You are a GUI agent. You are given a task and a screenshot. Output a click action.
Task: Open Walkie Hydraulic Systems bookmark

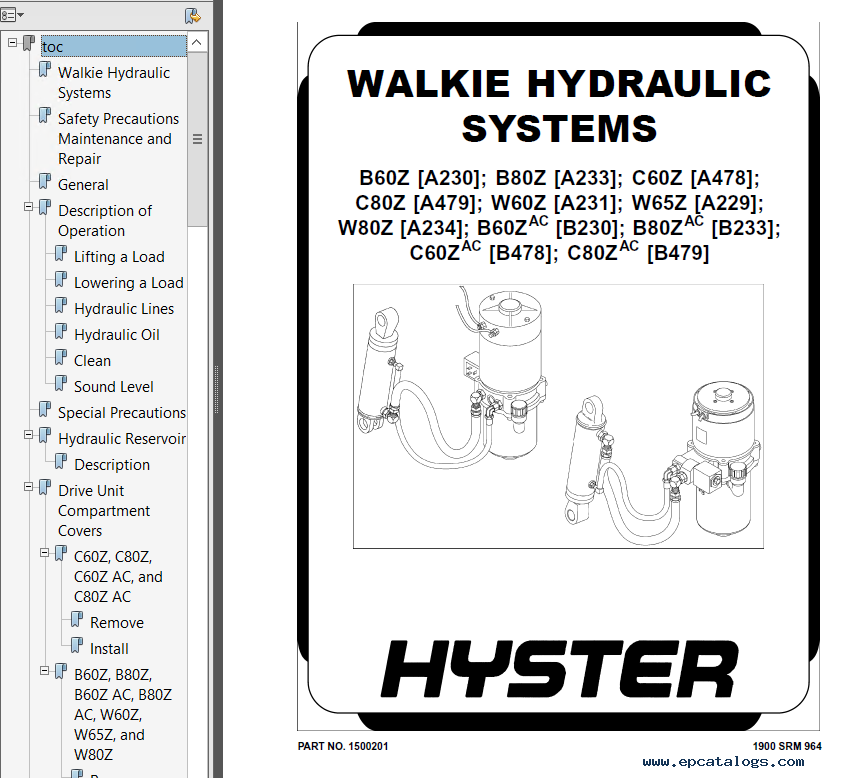click(x=114, y=83)
